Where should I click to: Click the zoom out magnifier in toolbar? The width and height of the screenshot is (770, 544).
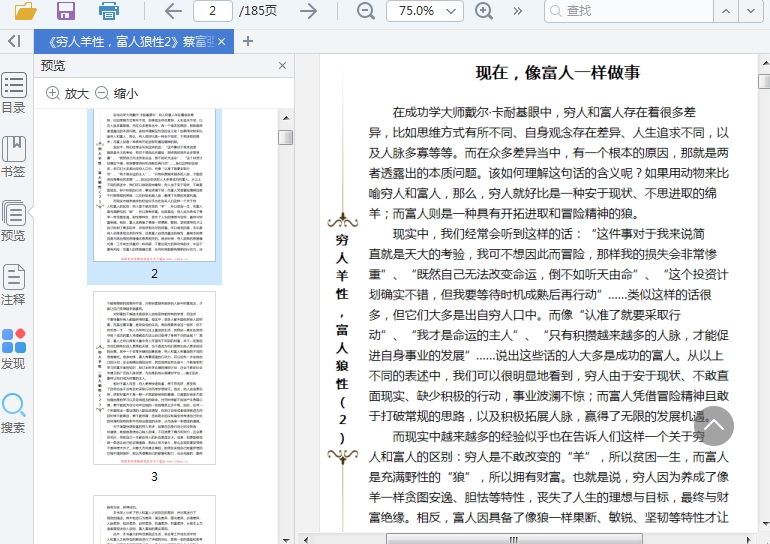pyautogui.click(x=366, y=11)
